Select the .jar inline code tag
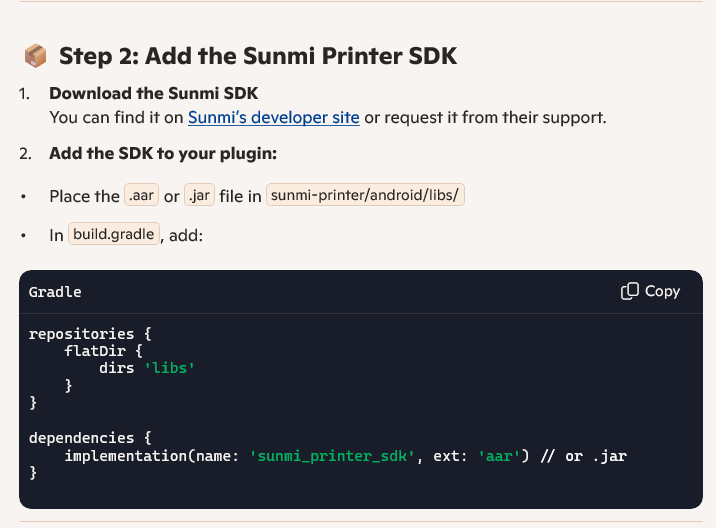Screen dimensions: 716x528 [x=200, y=195]
